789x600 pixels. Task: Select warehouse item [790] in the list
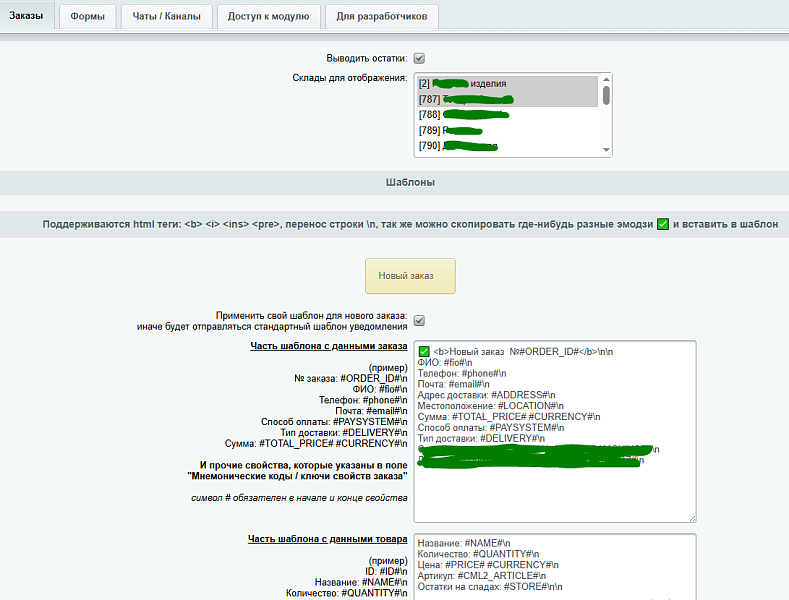tap(507, 145)
